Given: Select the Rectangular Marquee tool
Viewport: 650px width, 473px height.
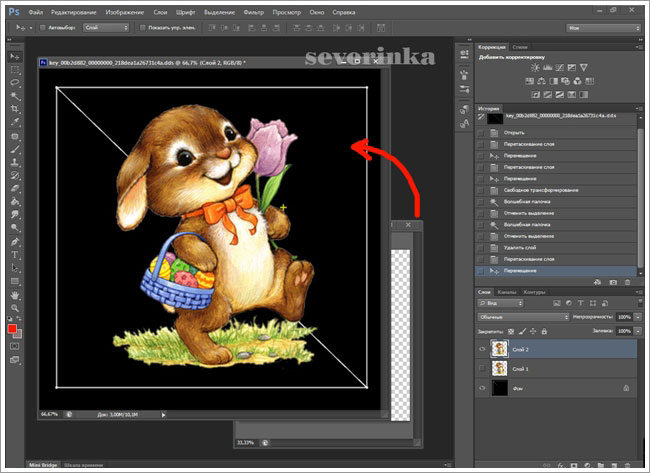Looking at the screenshot, I should 14,71.
